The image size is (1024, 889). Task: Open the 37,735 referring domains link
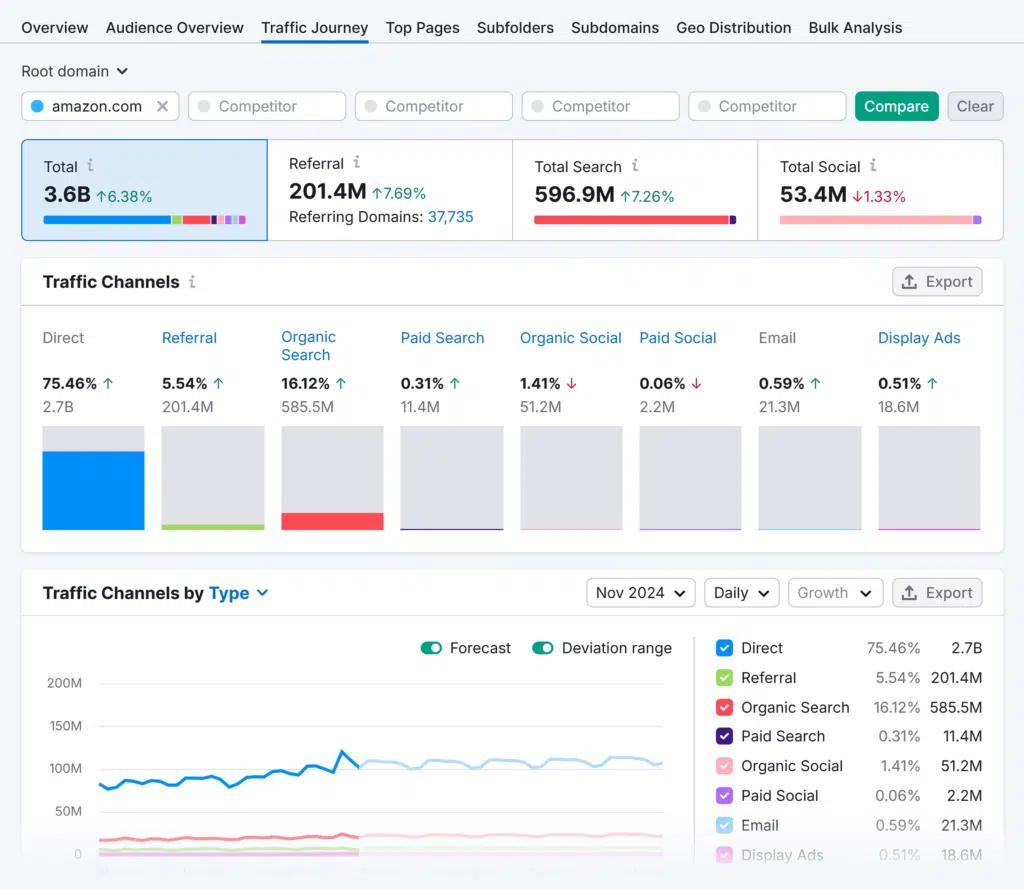pyautogui.click(x=450, y=217)
